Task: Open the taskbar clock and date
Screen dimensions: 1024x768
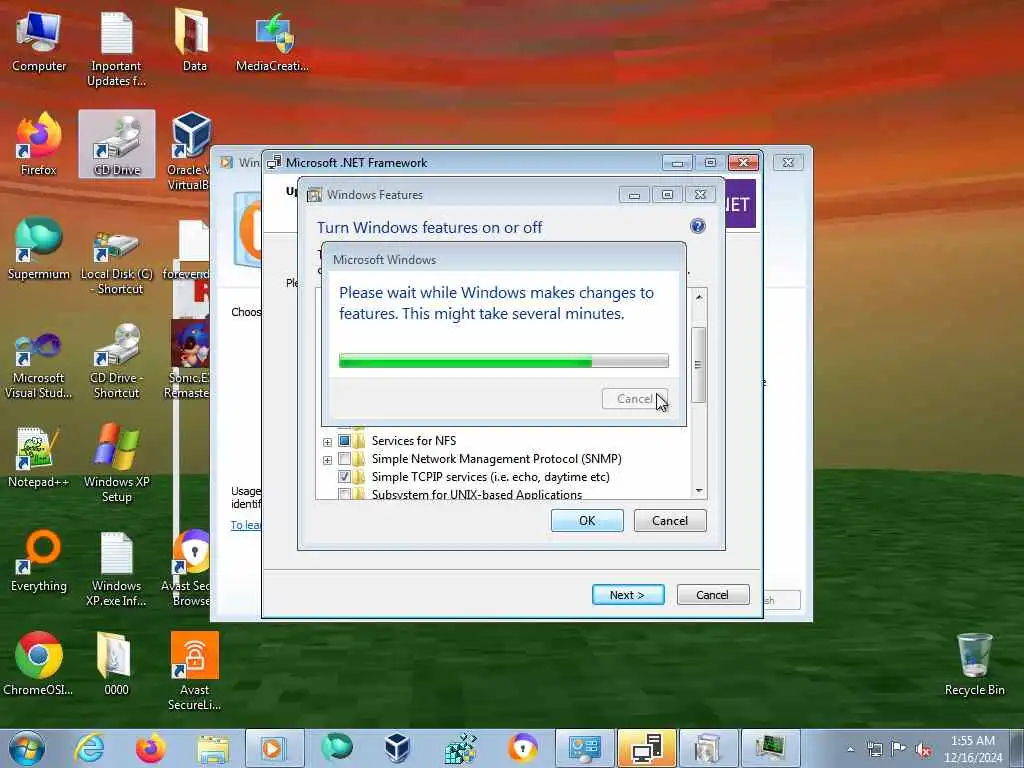Action: pyautogui.click(x=973, y=749)
